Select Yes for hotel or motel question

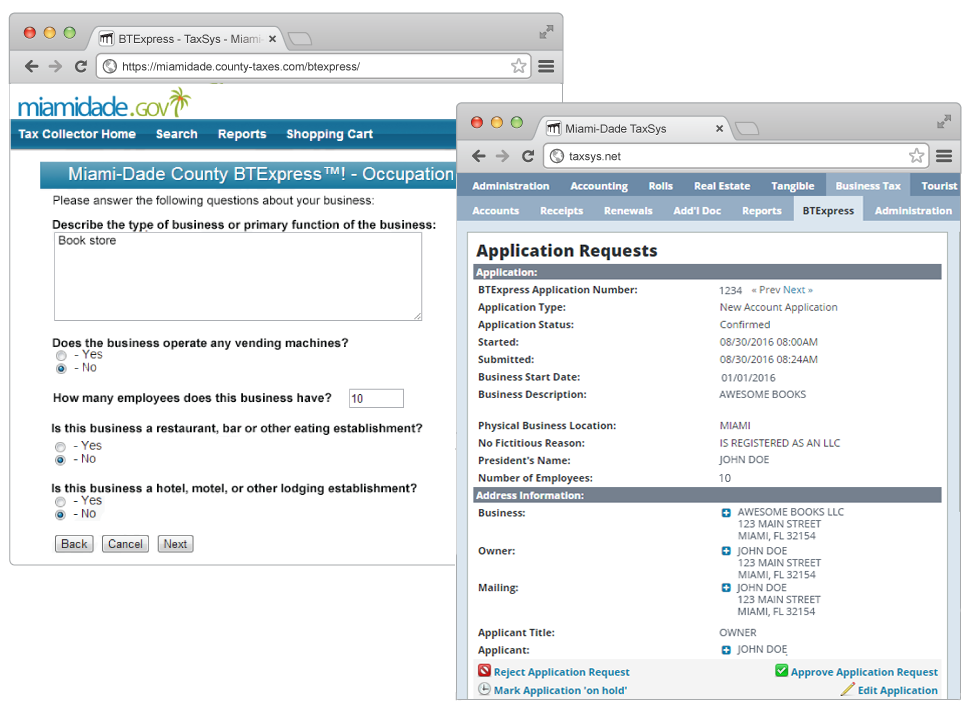coord(60,502)
